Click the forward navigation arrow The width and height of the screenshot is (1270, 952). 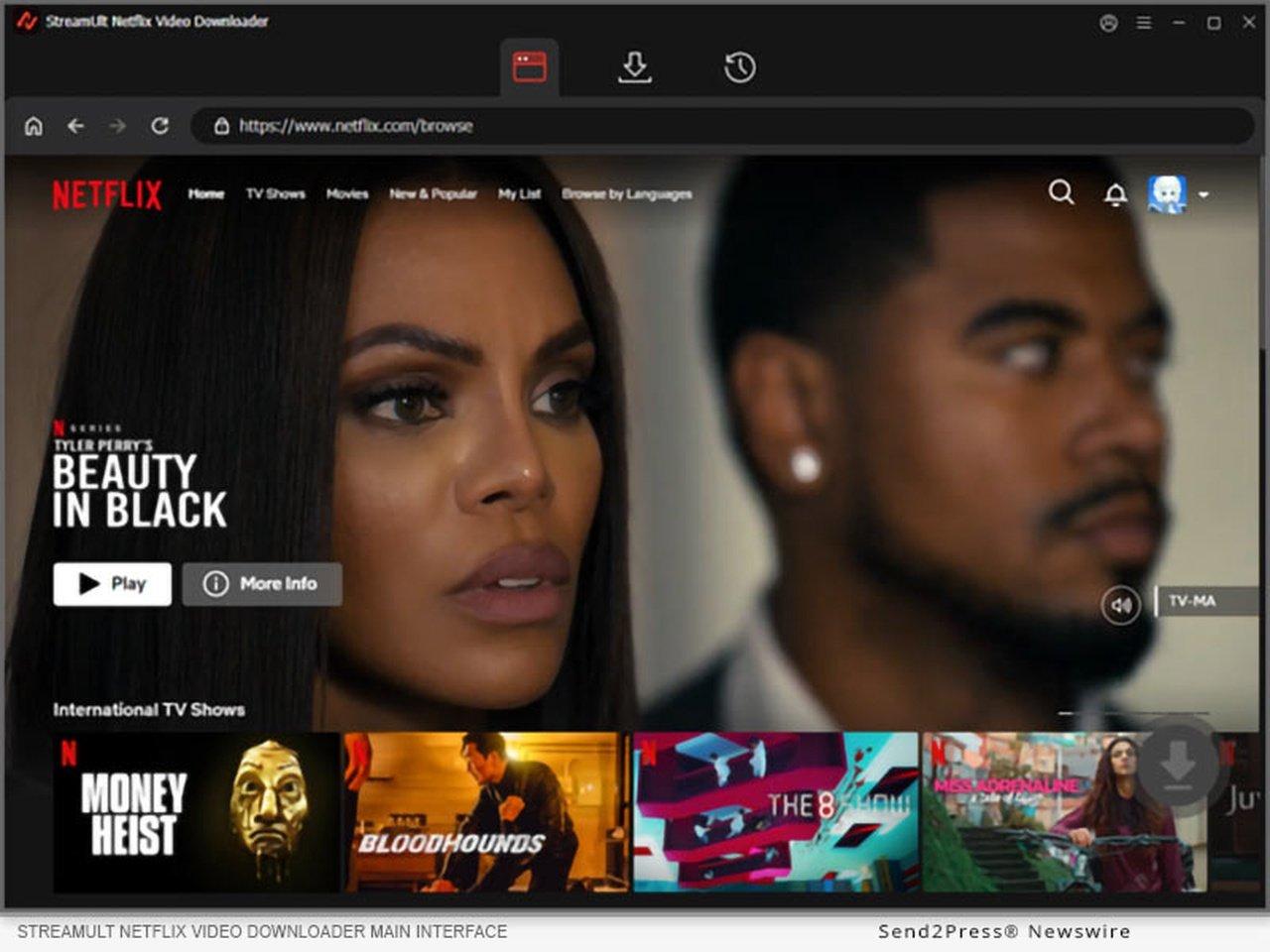116,126
